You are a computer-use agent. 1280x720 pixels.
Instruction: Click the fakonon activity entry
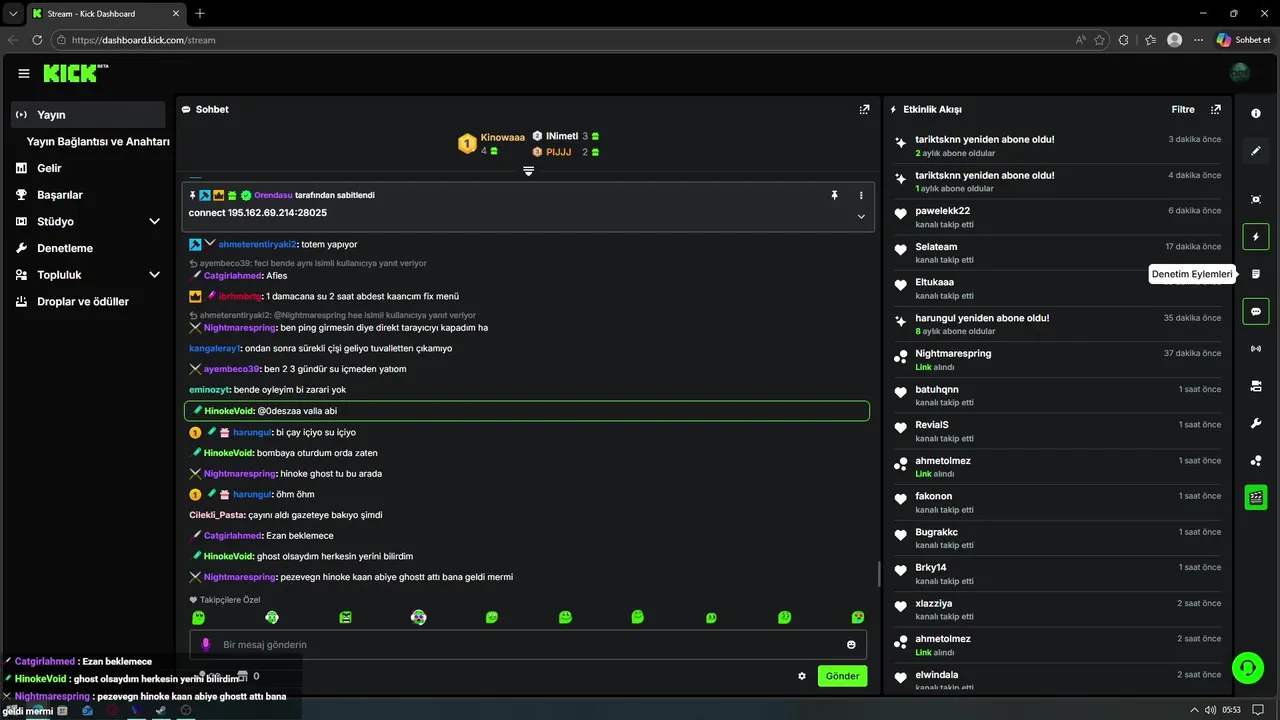coord(1058,502)
